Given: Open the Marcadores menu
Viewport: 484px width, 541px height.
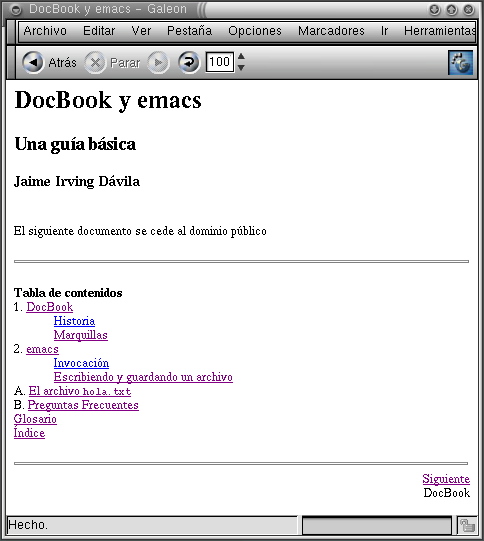Looking at the screenshot, I should (x=331, y=31).
